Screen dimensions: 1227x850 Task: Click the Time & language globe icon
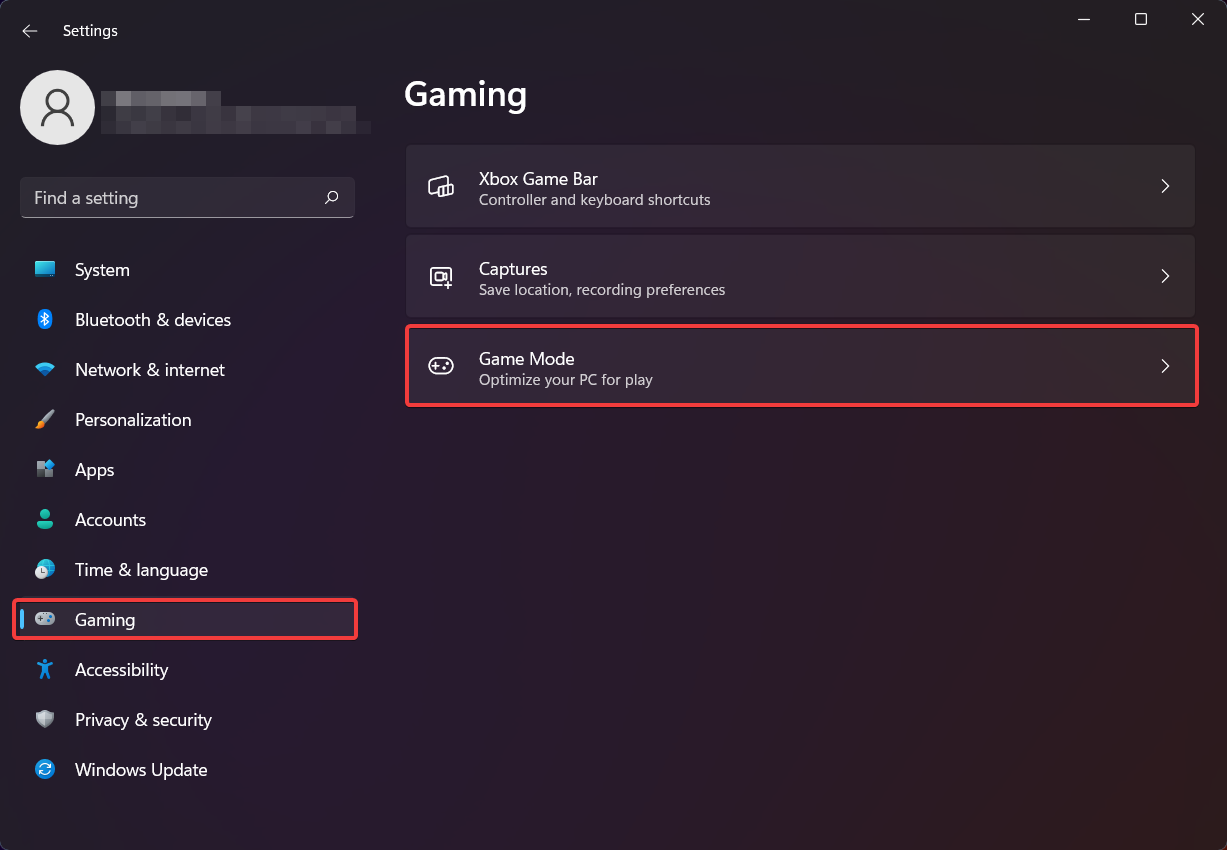coord(45,570)
